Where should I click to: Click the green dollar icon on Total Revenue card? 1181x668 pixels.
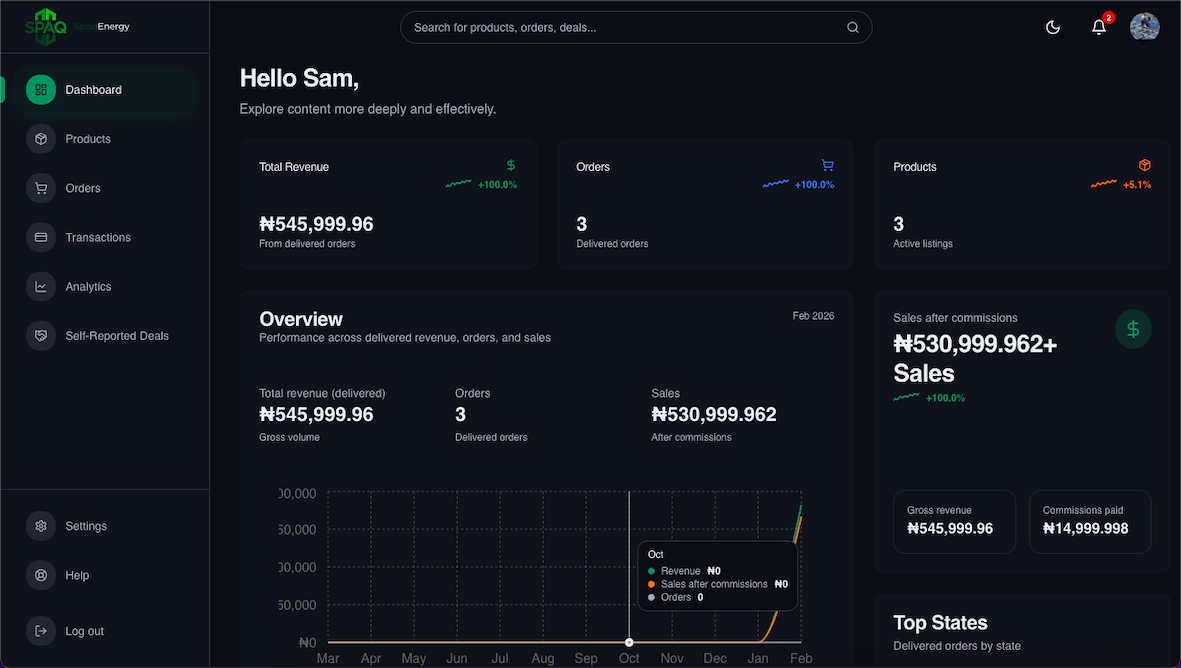510,165
